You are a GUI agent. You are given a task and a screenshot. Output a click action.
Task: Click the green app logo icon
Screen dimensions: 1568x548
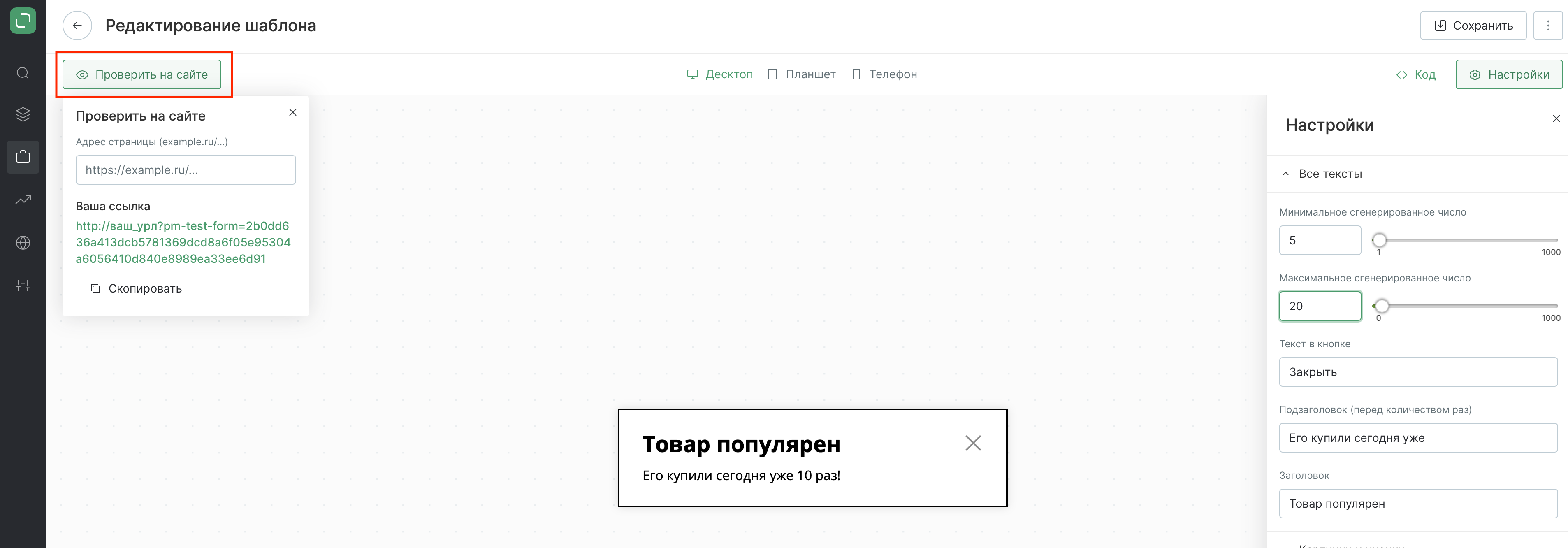[x=23, y=20]
